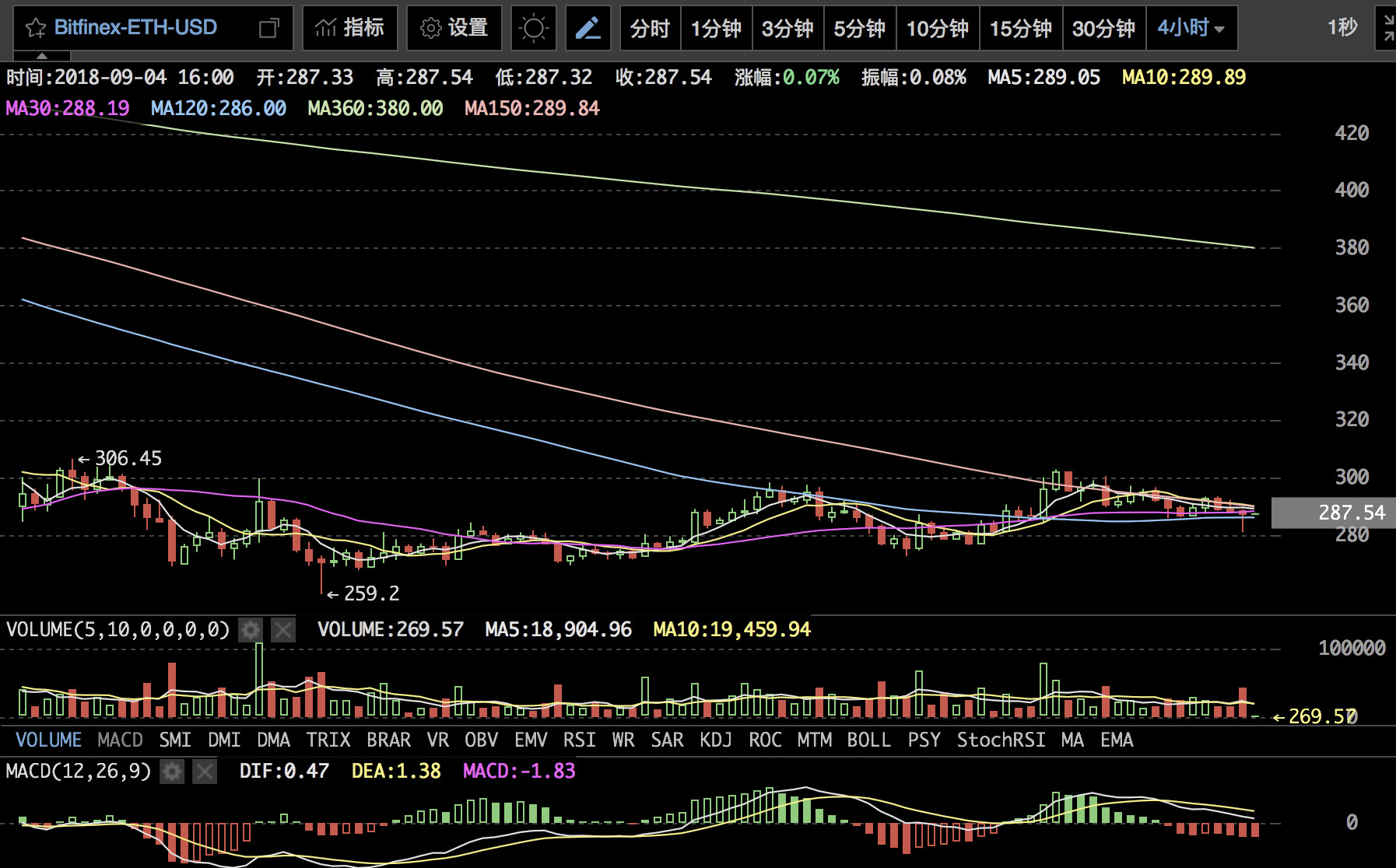Select the StochRSI indicator tab
The width and height of the screenshot is (1396, 868).
(1001, 740)
